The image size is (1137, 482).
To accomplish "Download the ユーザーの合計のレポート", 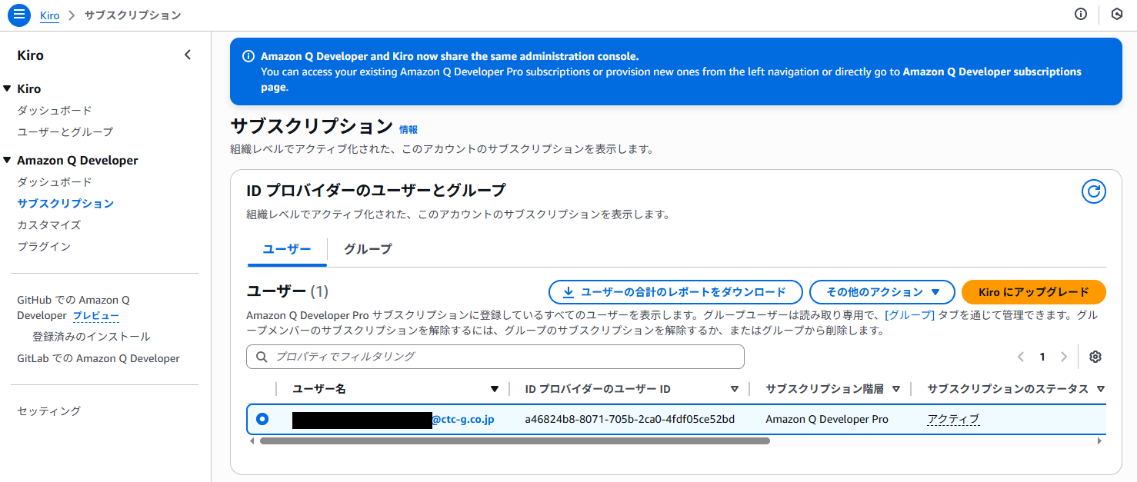I will tap(675, 292).
